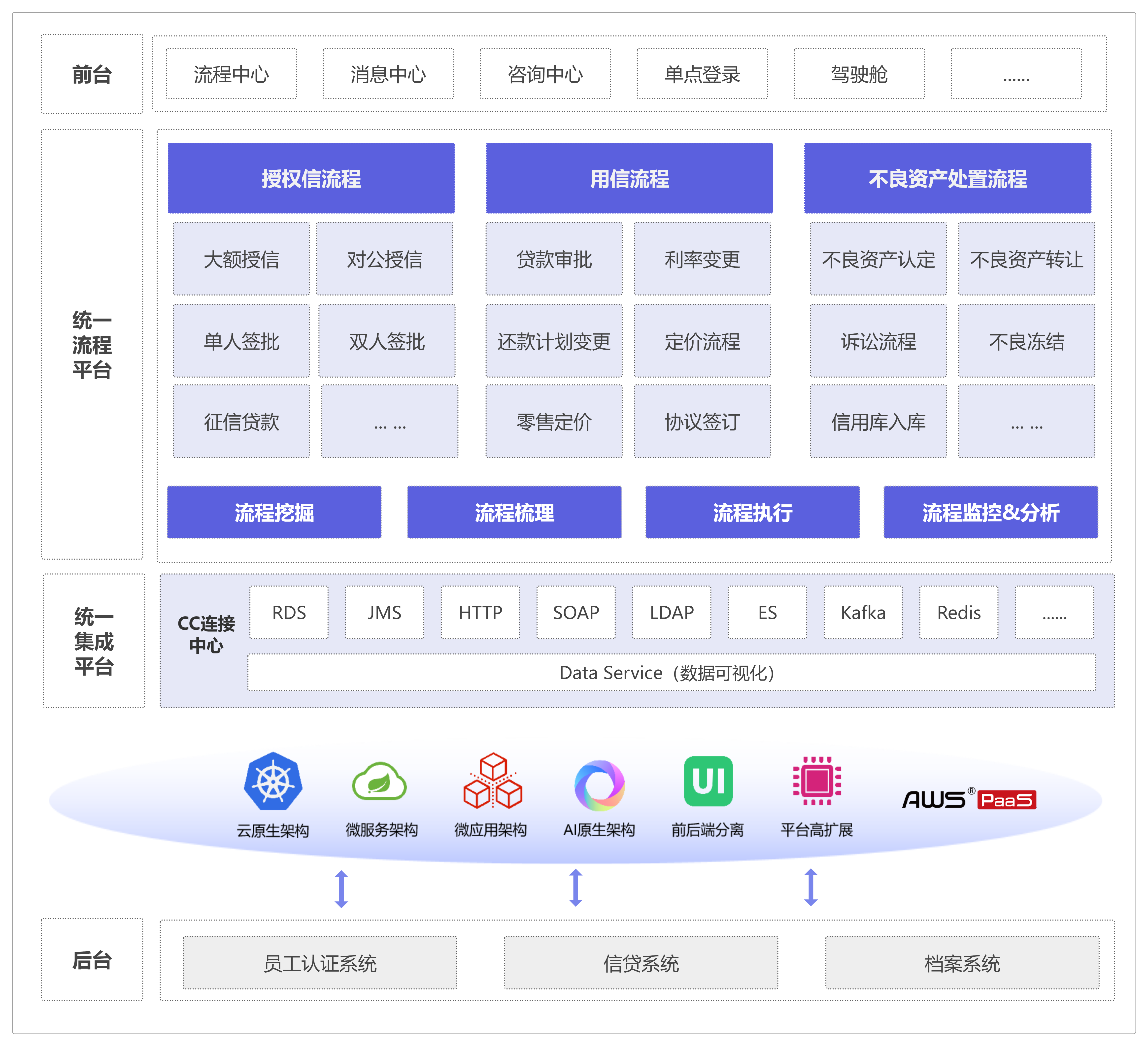Click the arrow above 档案系统
Screen dimensions: 1148x1046
(x=811, y=887)
